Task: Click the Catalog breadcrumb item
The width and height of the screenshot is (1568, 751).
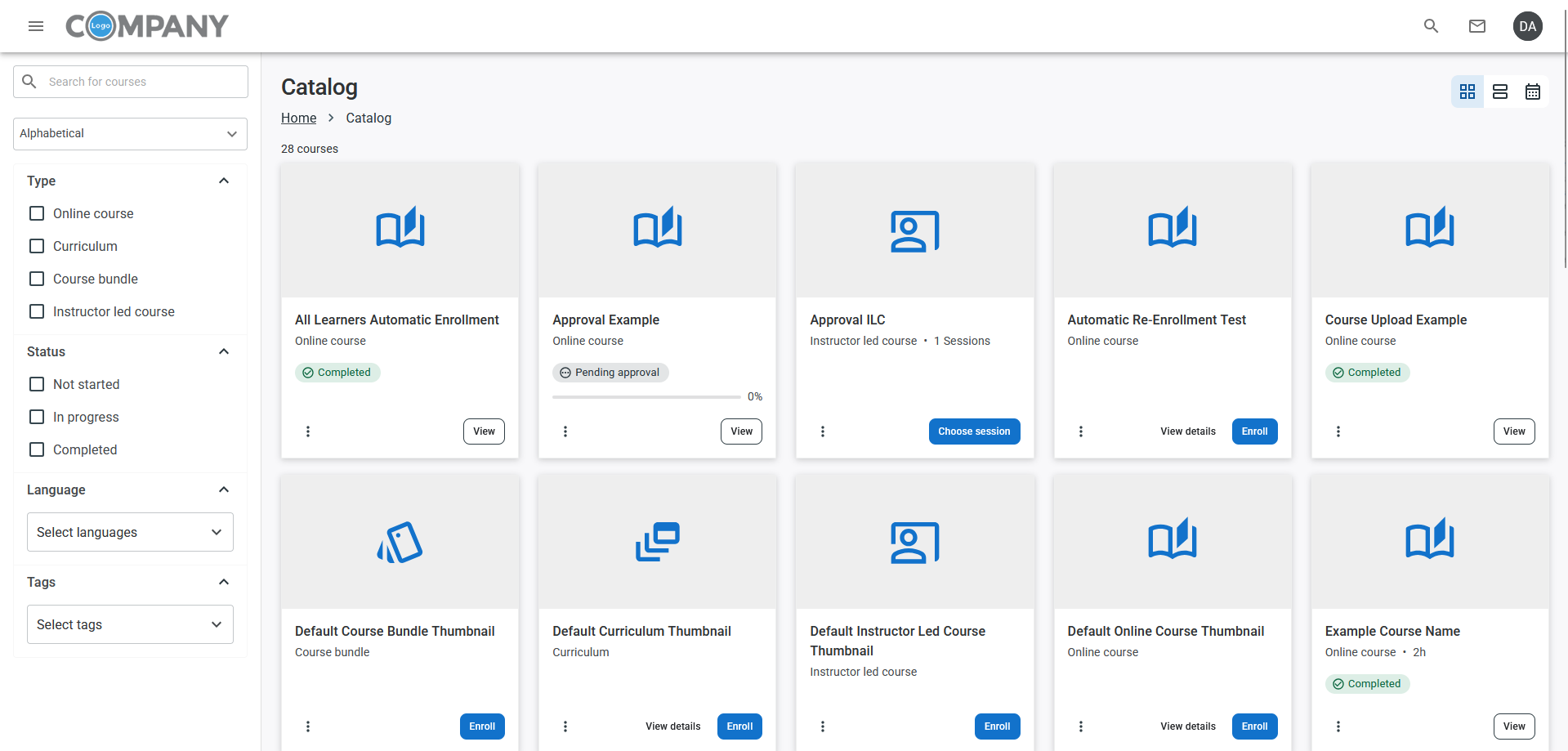Action: (x=369, y=118)
